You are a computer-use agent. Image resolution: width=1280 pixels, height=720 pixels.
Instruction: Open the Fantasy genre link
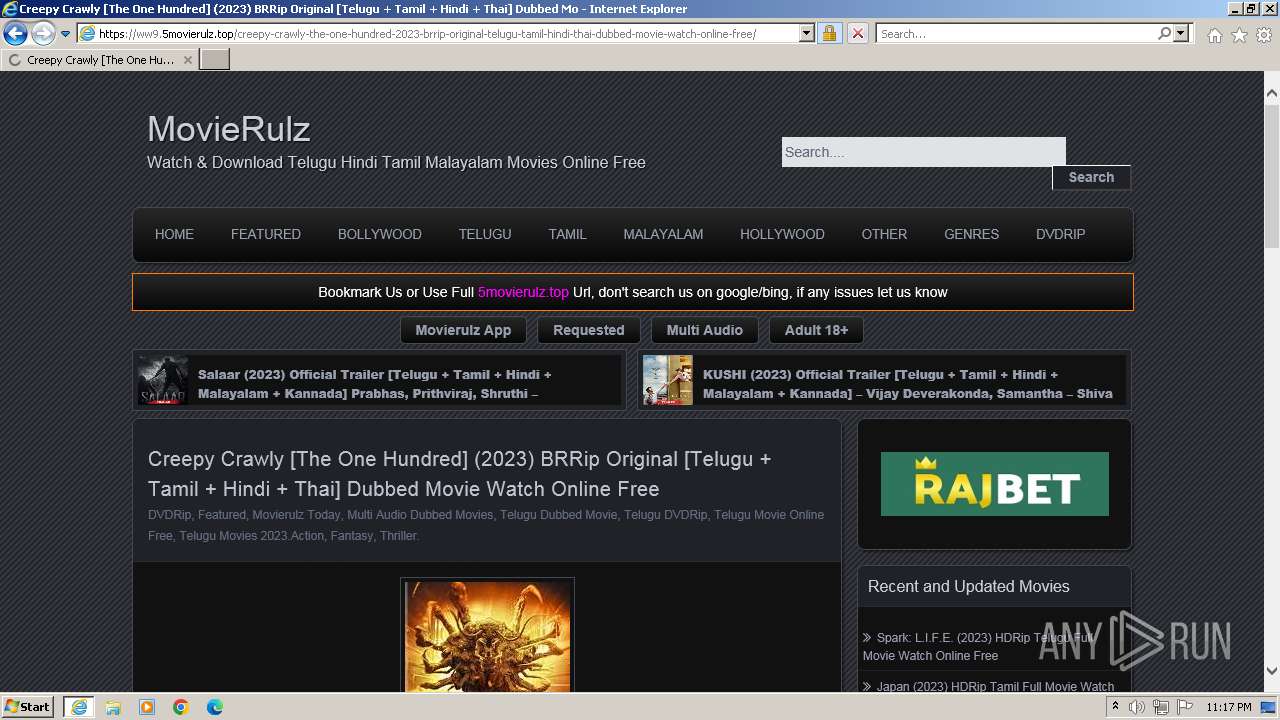[x=351, y=536]
